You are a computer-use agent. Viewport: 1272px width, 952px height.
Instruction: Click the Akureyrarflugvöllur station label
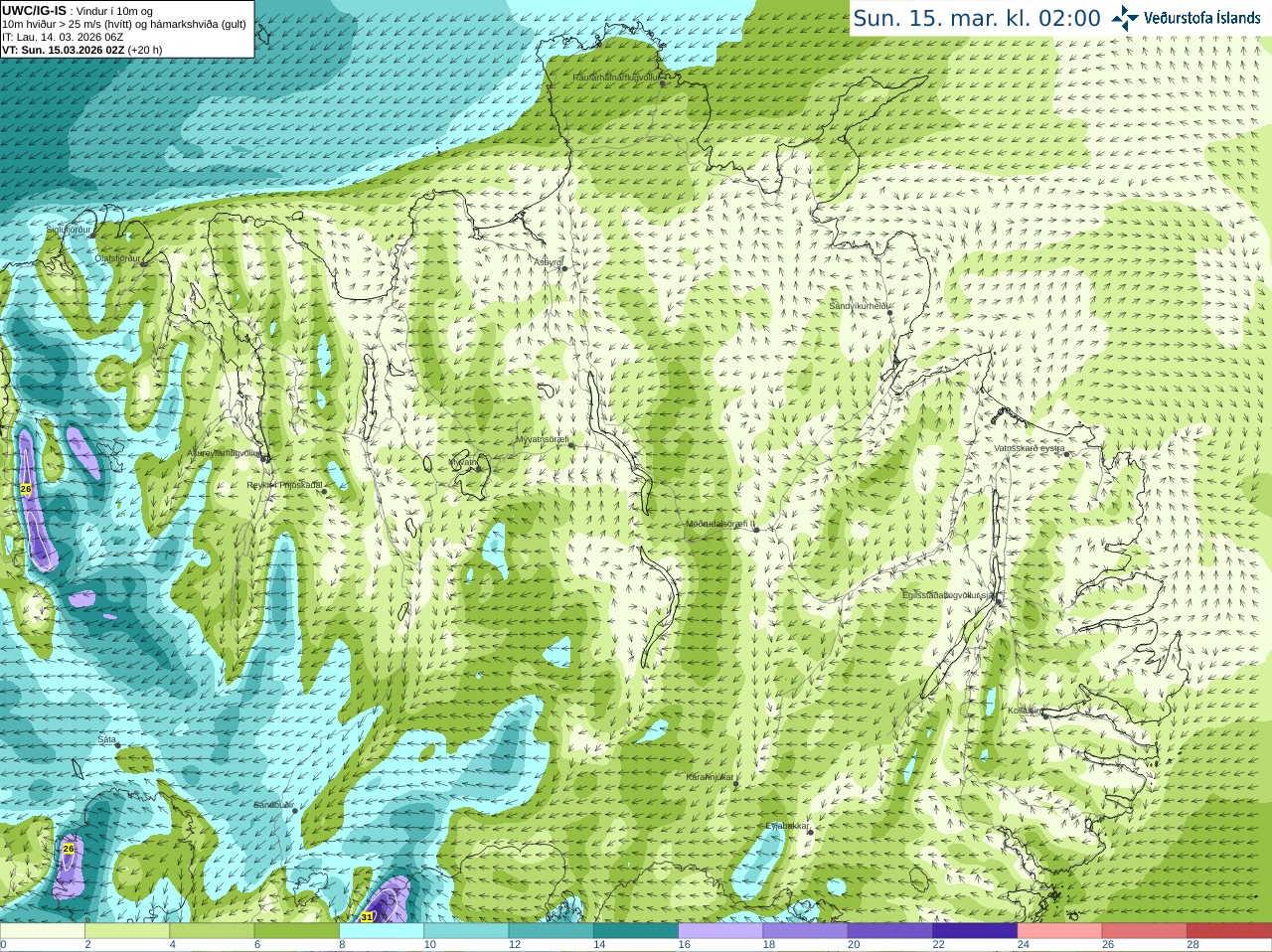tap(224, 452)
